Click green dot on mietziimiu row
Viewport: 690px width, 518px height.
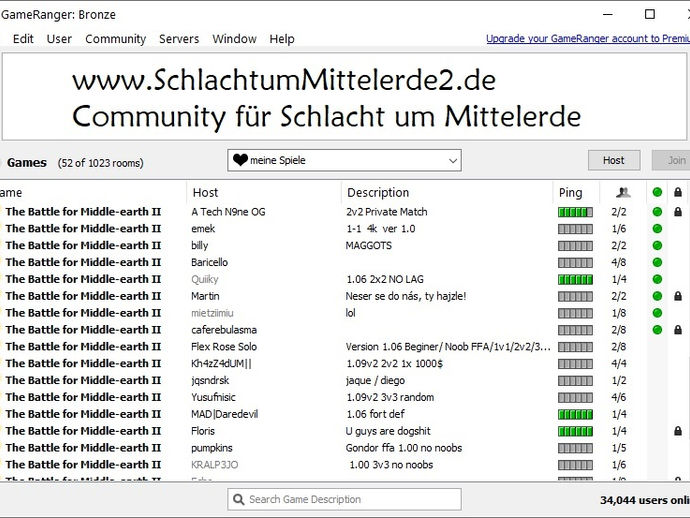(657, 313)
